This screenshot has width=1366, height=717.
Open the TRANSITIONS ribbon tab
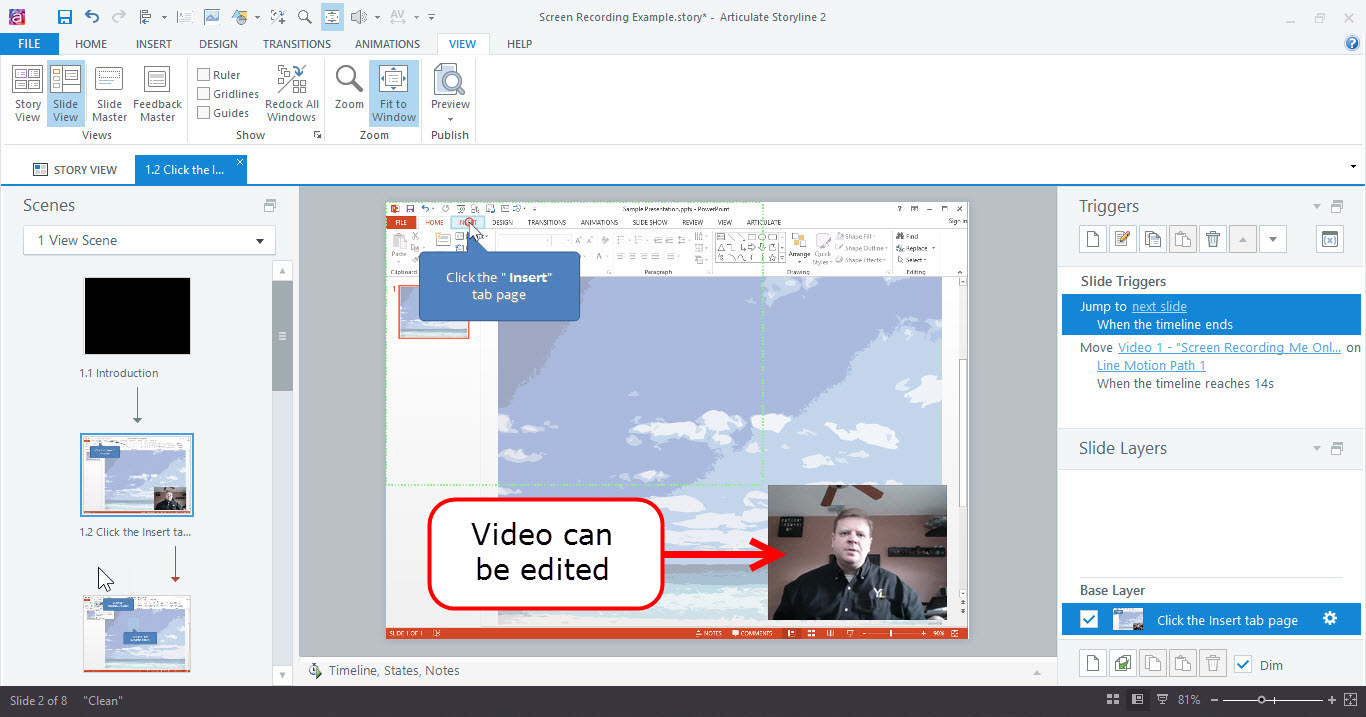(297, 44)
